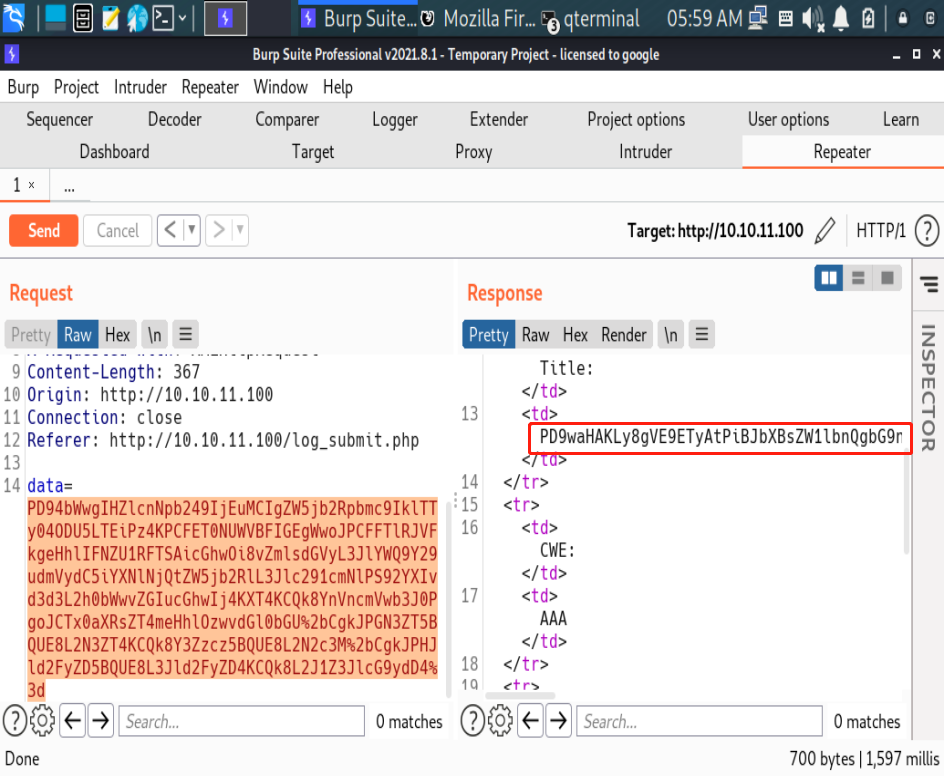Image resolution: width=944 pixels, height=776 pixels.
Task: Switch to the Proxy tab
Action: (x=474, y=152)
